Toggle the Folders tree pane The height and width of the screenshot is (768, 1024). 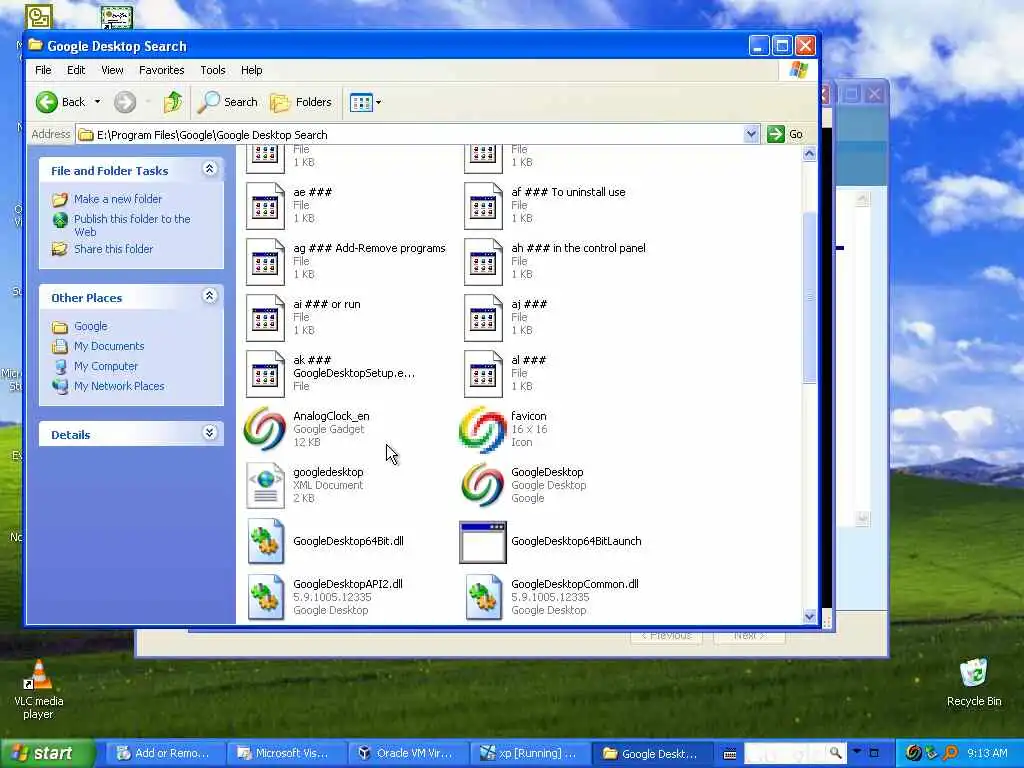(x=301, y=102)
